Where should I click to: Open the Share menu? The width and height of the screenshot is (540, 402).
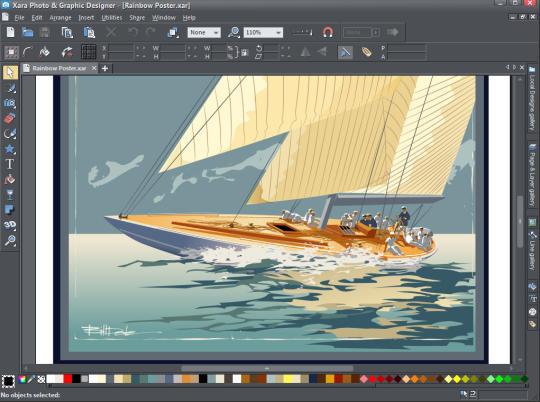click(137, 18)
